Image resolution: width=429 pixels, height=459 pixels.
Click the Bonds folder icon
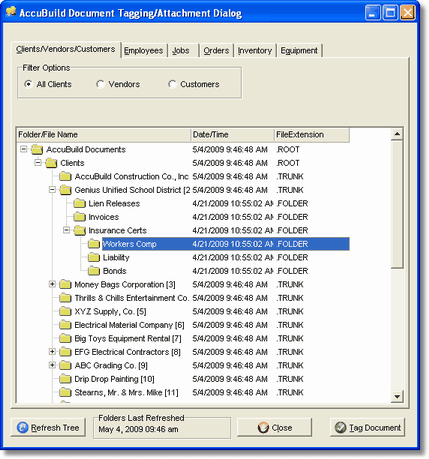point(94,271)
